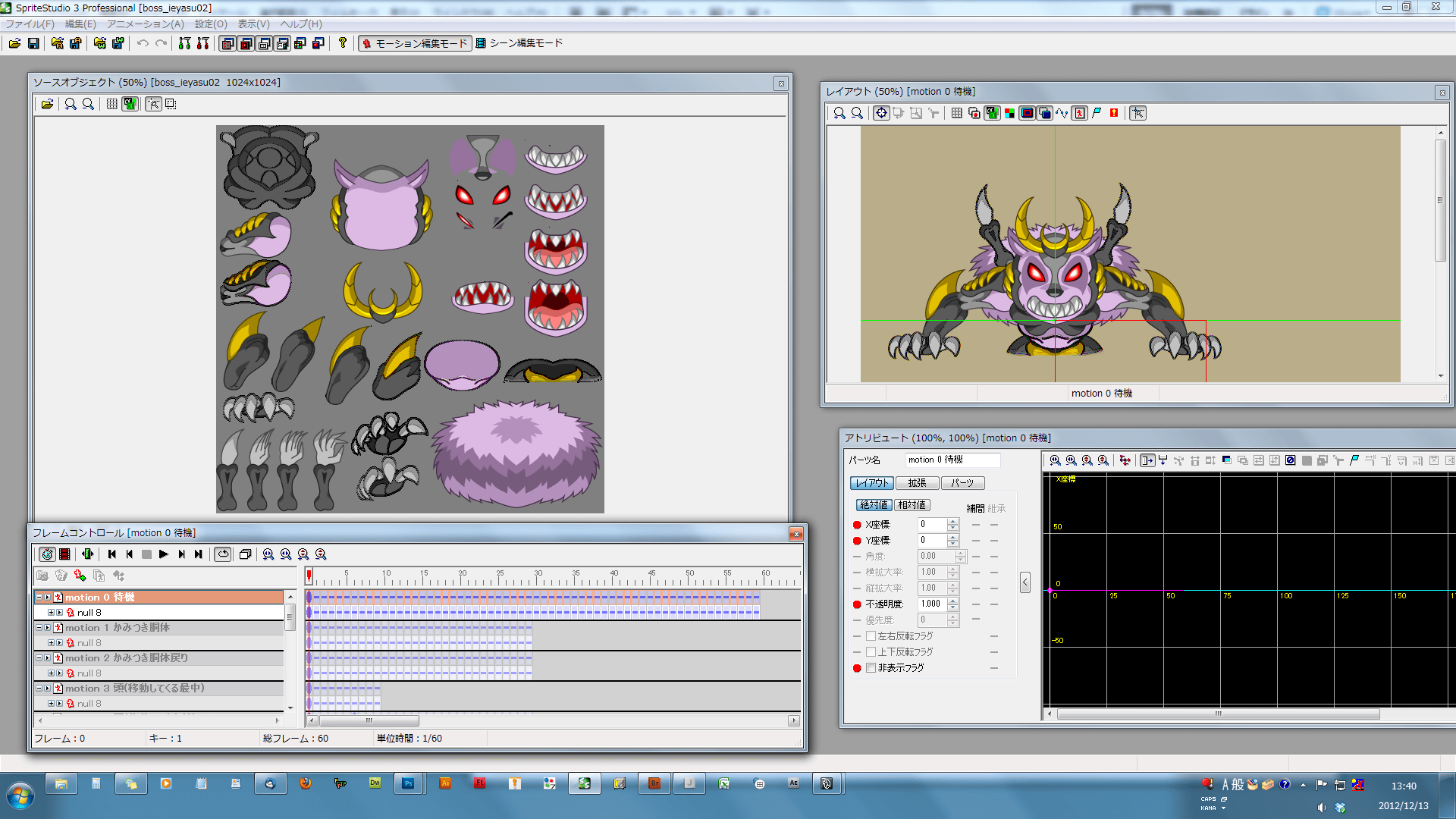
Task: Collapse the motion 0 待機 tree row
Action: click(x=39, y=598)
